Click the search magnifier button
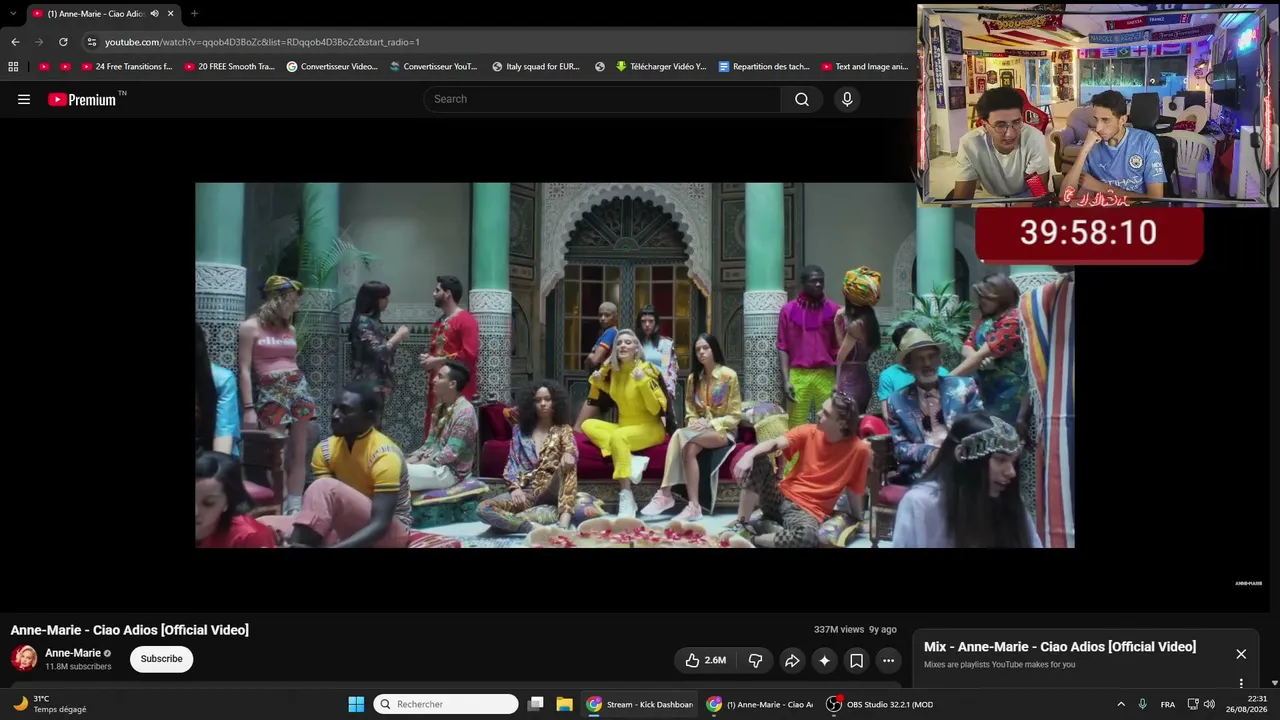Viewport: 1280px width, 720px height. pos(802,99)
